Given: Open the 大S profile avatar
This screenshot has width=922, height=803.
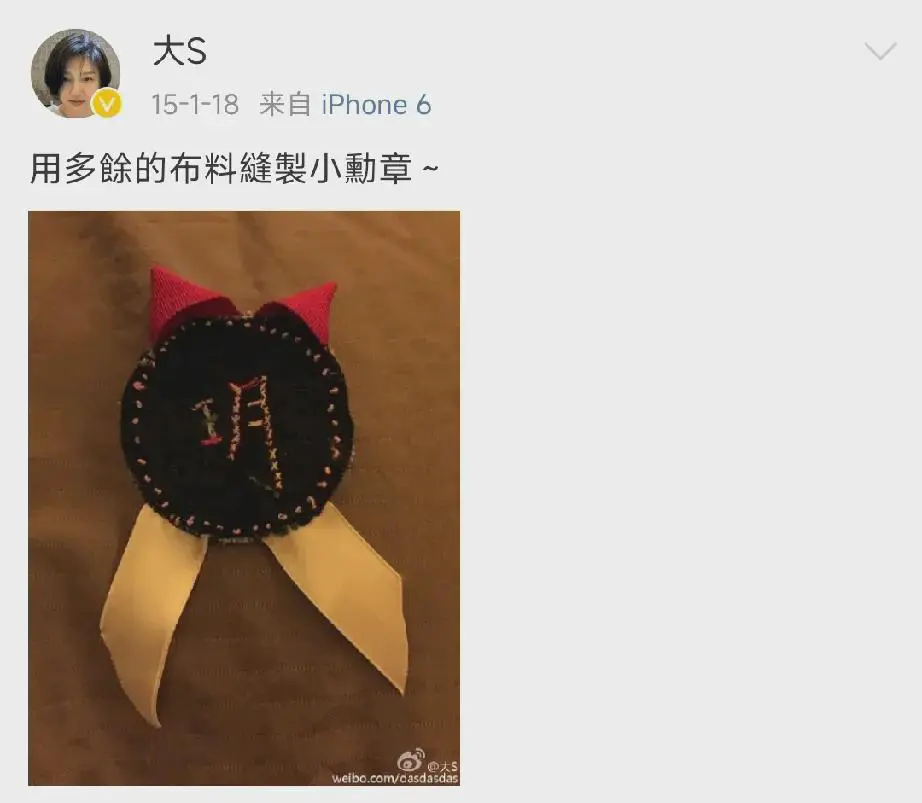Looking at the screenshot, I should point(76,73).
